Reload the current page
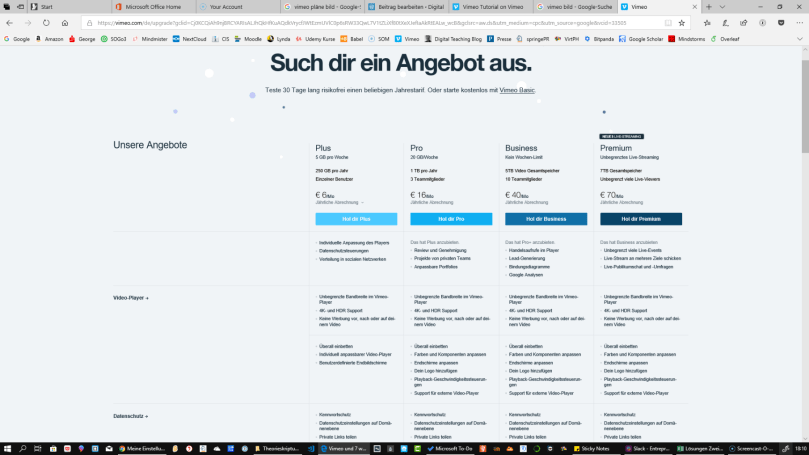This screenshot has height=455, width=809. [46, 23]
